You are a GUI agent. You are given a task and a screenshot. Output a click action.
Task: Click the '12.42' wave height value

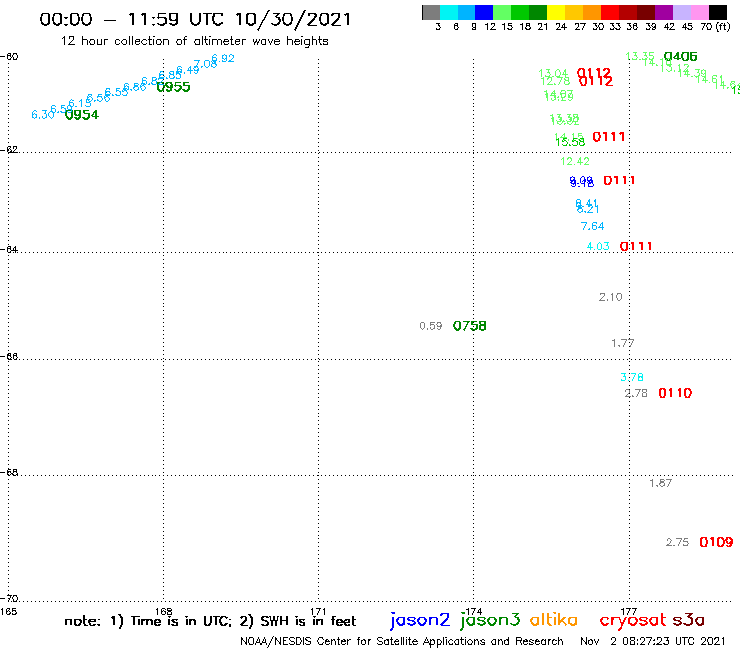tap(575, 161)
